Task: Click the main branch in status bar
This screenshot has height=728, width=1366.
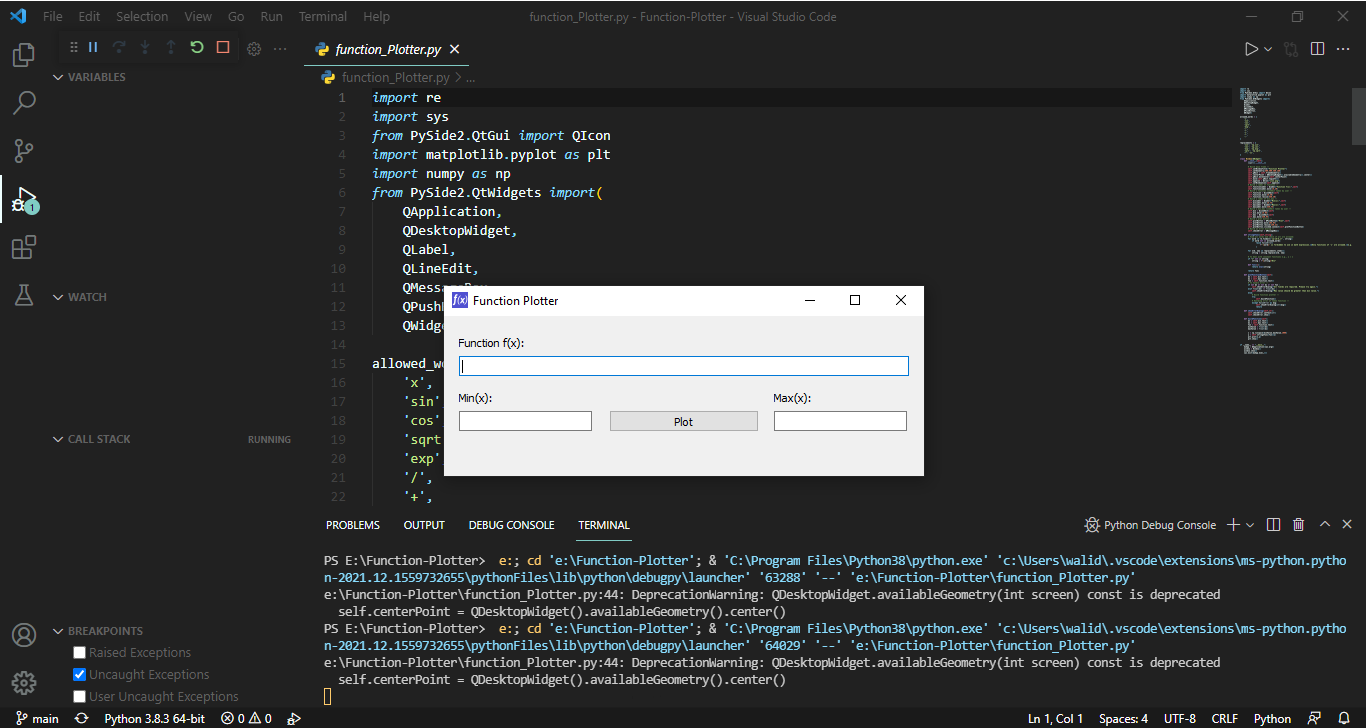Action: pyautogui.click(x=38, y=718)
